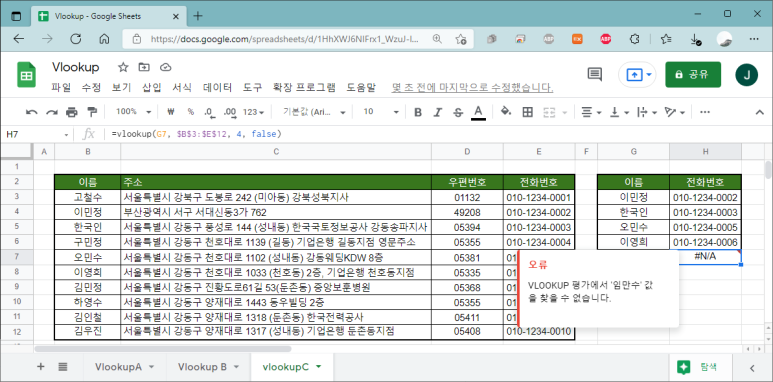Open the Name box dropdown arrow
This screenshot has width=773, height=382.
pos(67,135)
